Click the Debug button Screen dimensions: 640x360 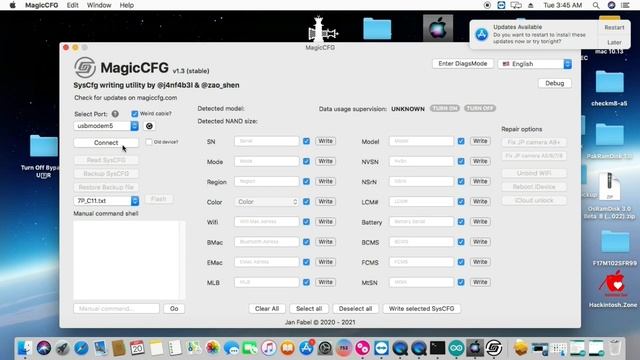click(554, 83)
